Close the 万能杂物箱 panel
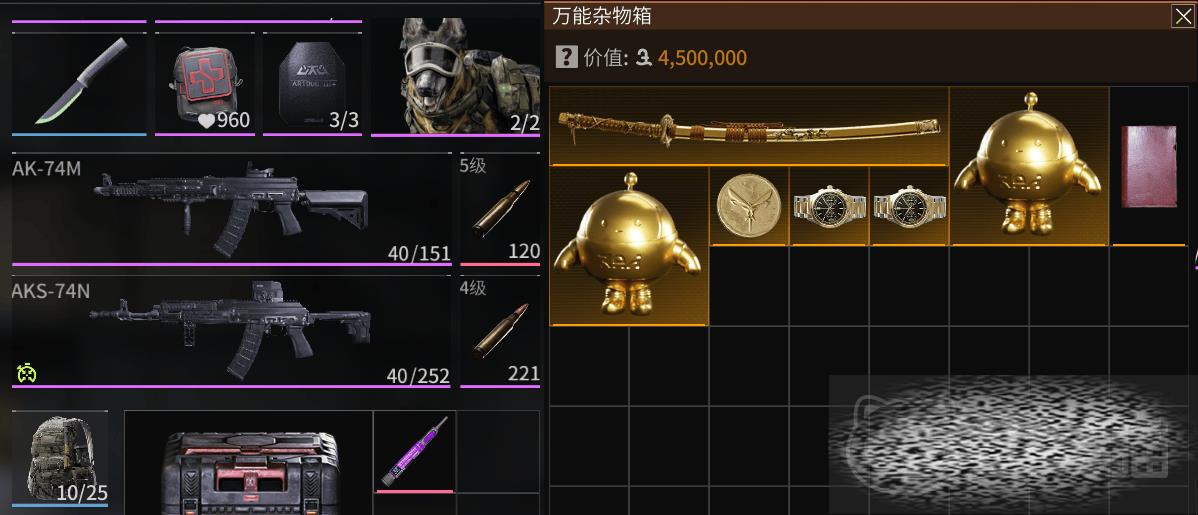 pos(1182,16)
